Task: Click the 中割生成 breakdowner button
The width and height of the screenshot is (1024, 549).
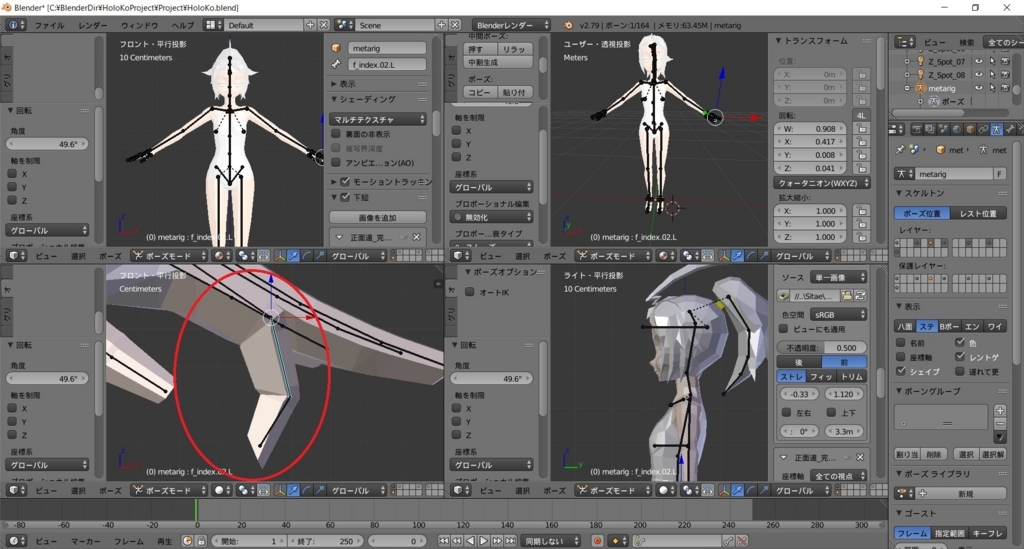Action: 498,63
